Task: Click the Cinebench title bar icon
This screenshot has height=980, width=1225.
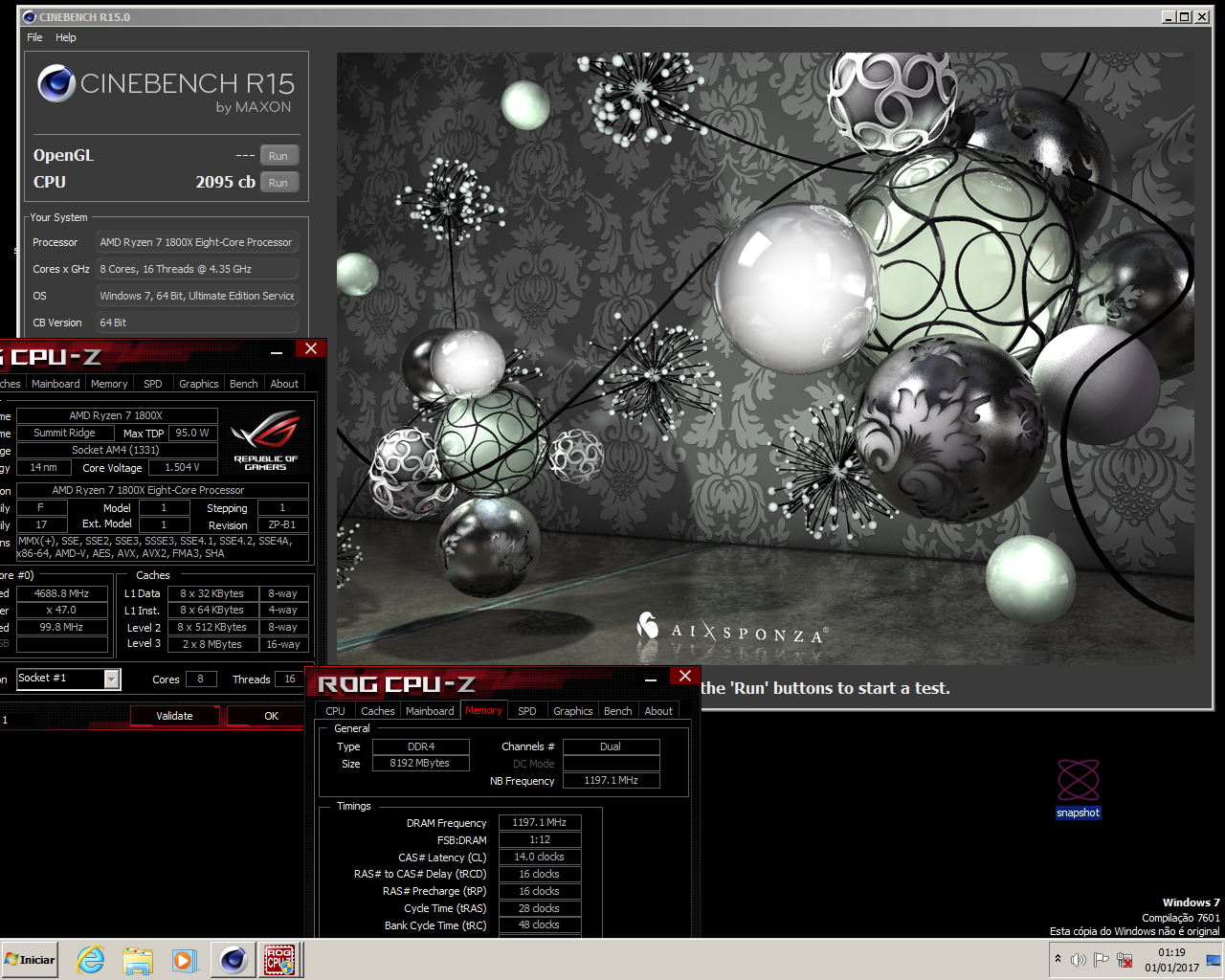Action: point(29,17)
